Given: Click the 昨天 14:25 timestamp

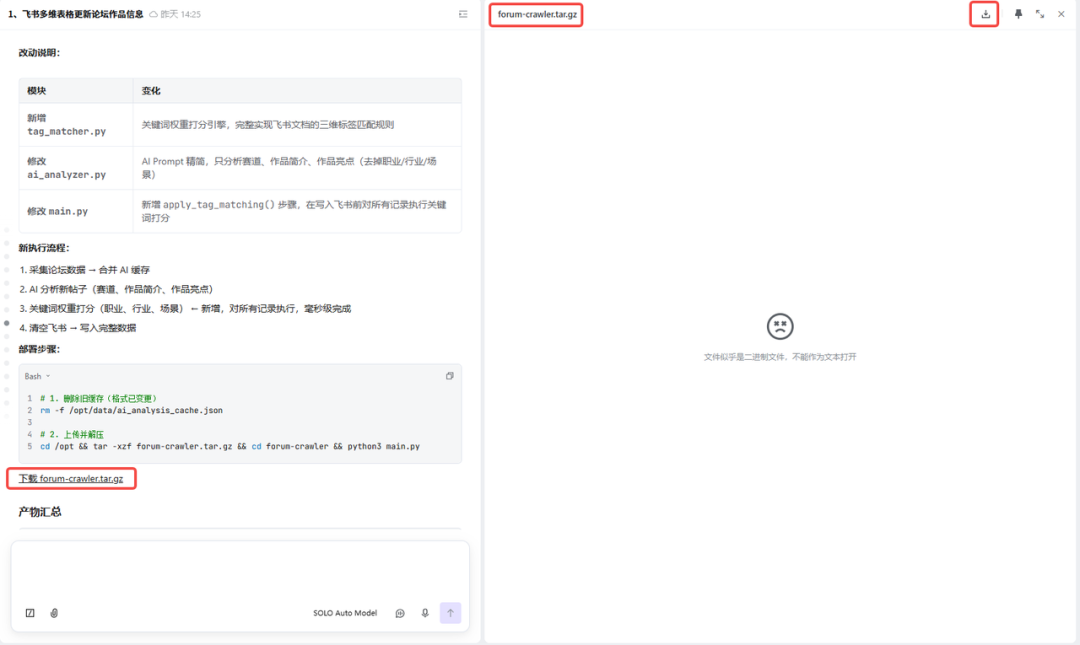Looking at the screenshot, I should tap(180, 14).
